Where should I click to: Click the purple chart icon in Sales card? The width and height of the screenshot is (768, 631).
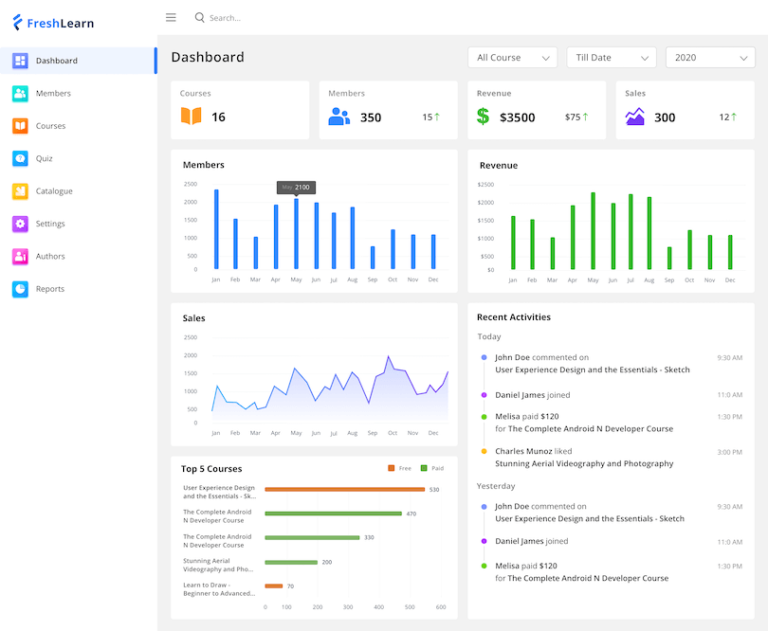[635, 117]
